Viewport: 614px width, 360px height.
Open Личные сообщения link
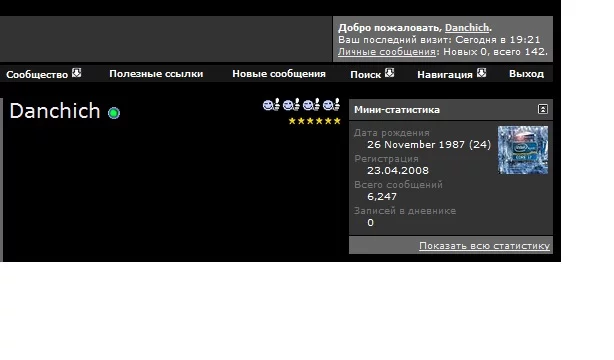387,52
